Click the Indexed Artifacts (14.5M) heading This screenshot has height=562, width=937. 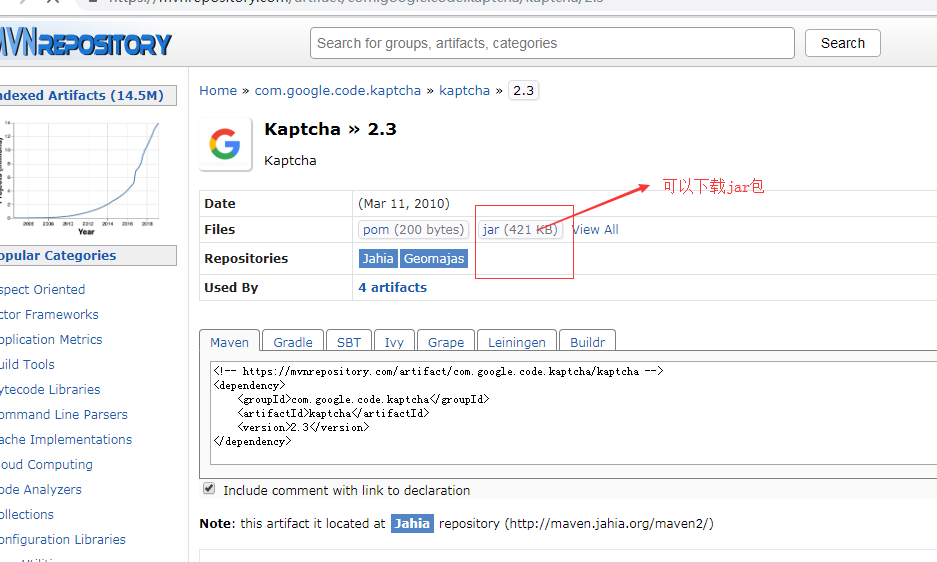[82, 96]
